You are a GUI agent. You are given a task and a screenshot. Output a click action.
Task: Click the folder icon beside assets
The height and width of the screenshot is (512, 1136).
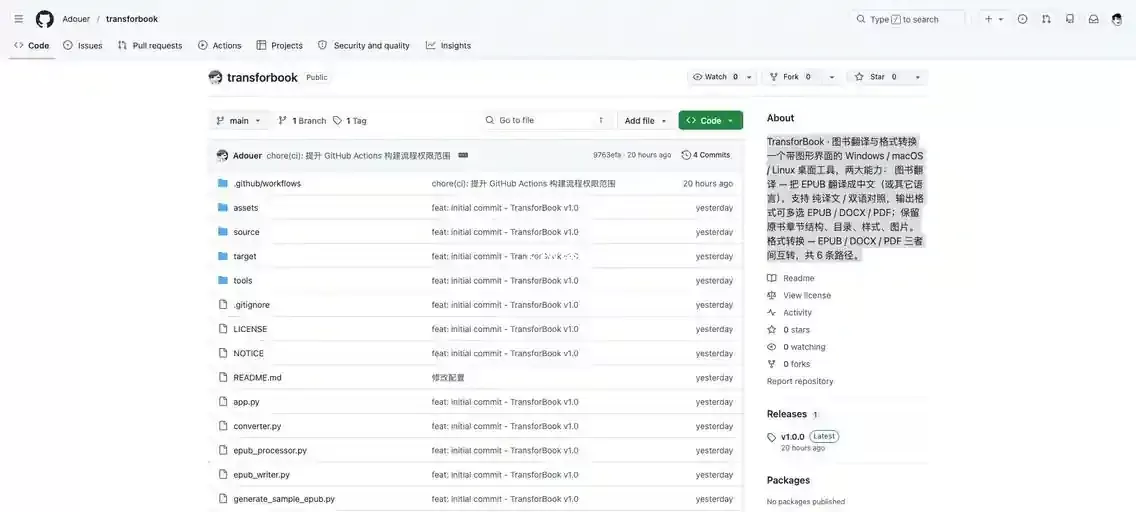(x=223, y=208)
